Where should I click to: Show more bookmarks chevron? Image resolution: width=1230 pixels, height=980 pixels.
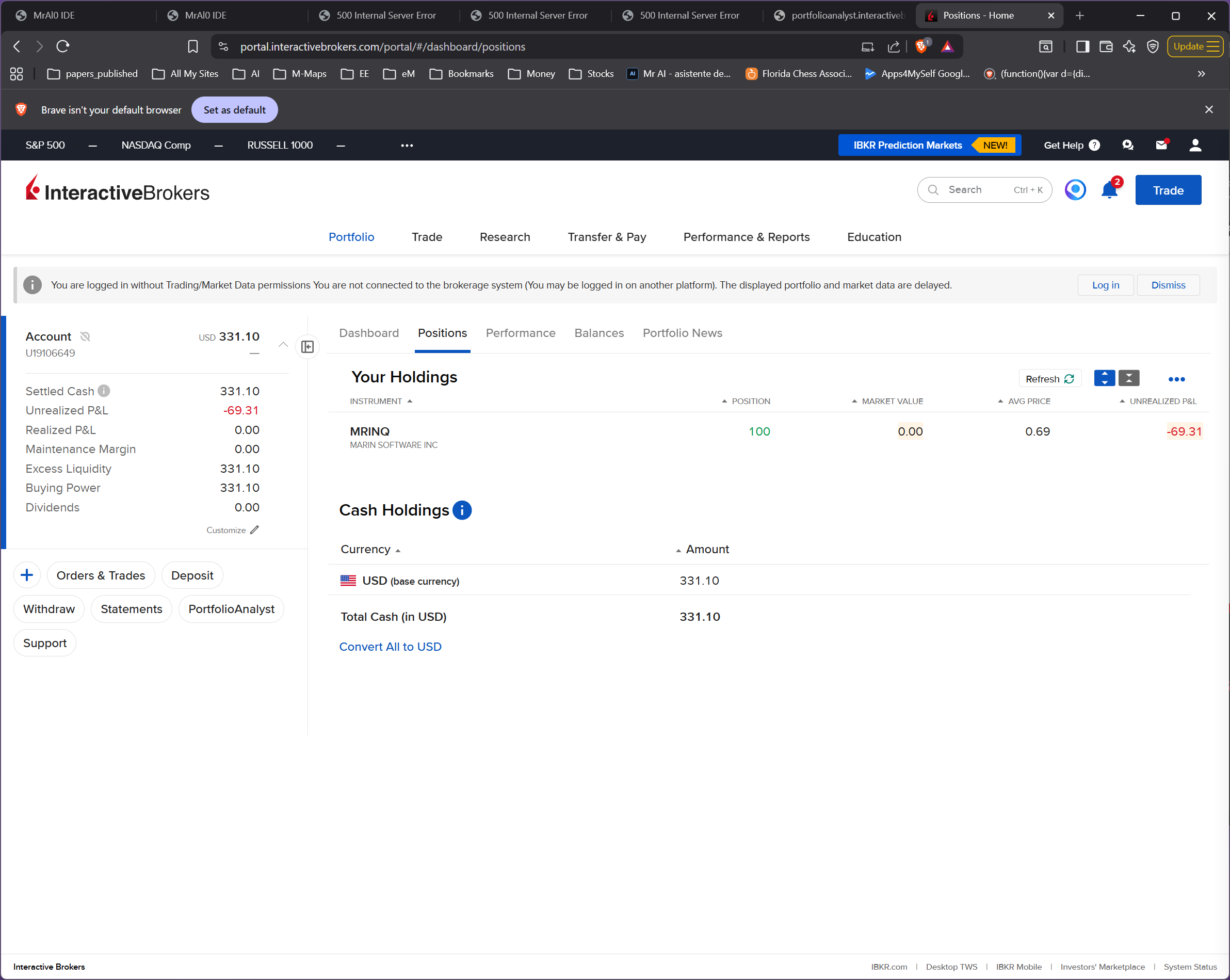[1202, 74]
